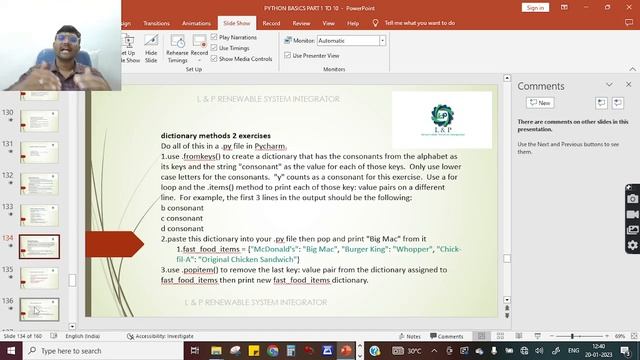Switch to Reading View in status bar
This screenshot has width=640, height=360.
[519, 336]
